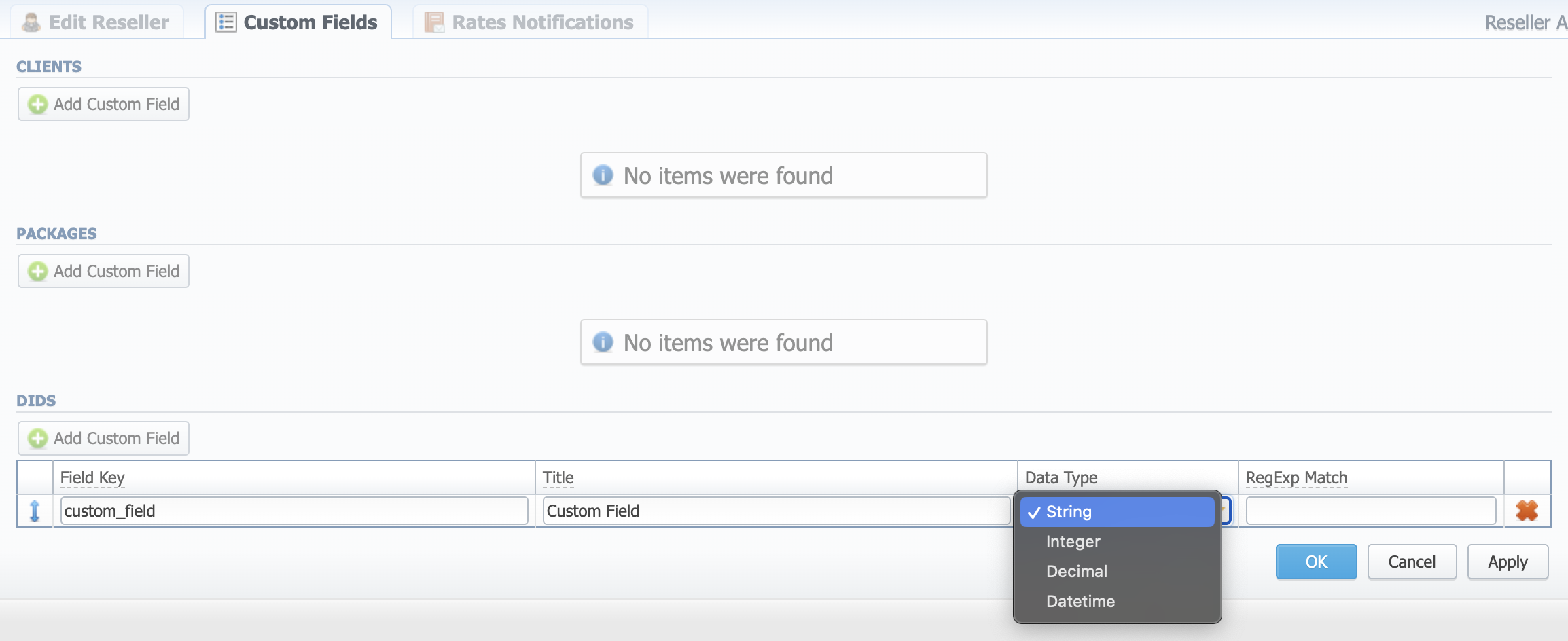Open the Rates Notifications tab
The height and width of the screenshot is (641, 1568).
530,21
